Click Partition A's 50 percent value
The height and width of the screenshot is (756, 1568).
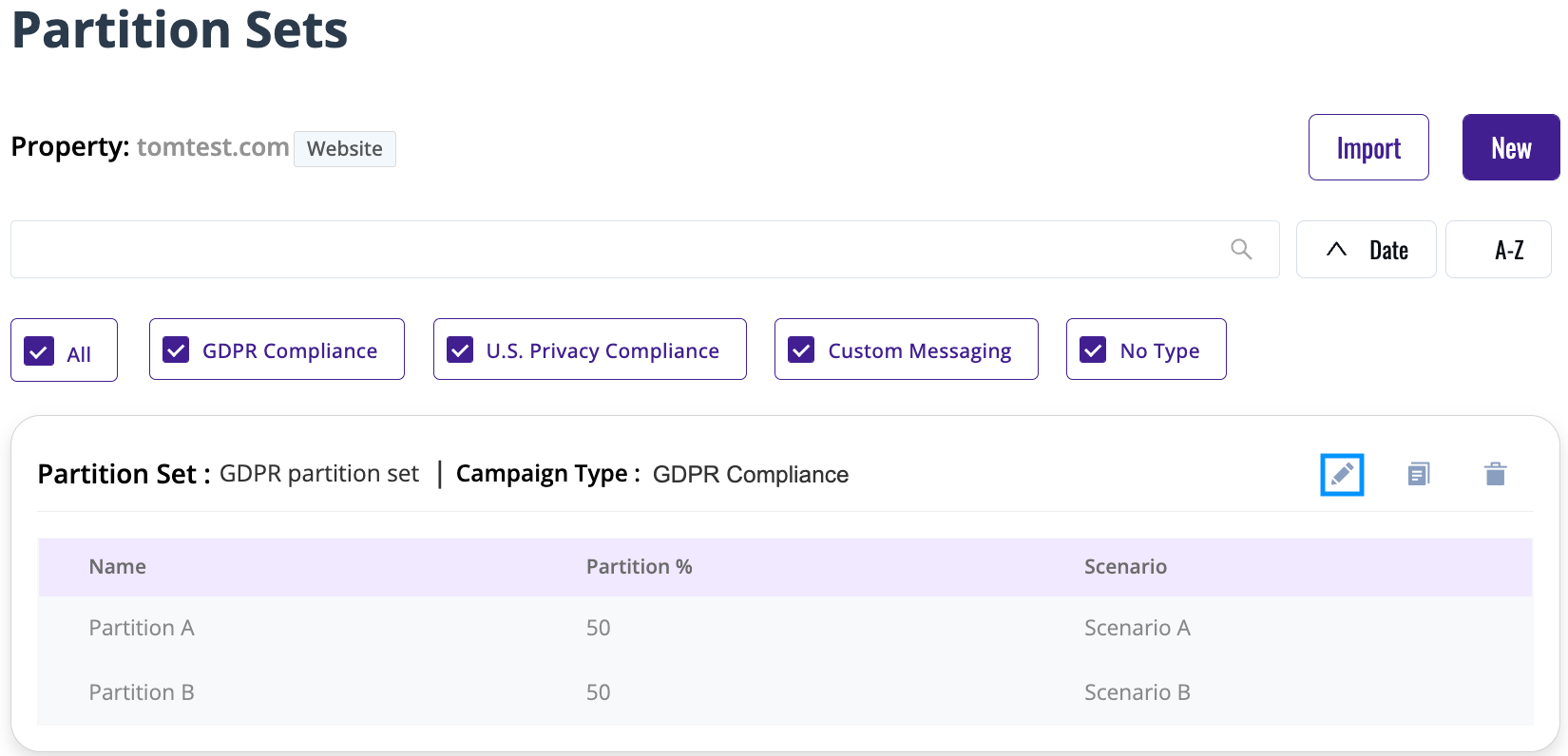[598, 628]
